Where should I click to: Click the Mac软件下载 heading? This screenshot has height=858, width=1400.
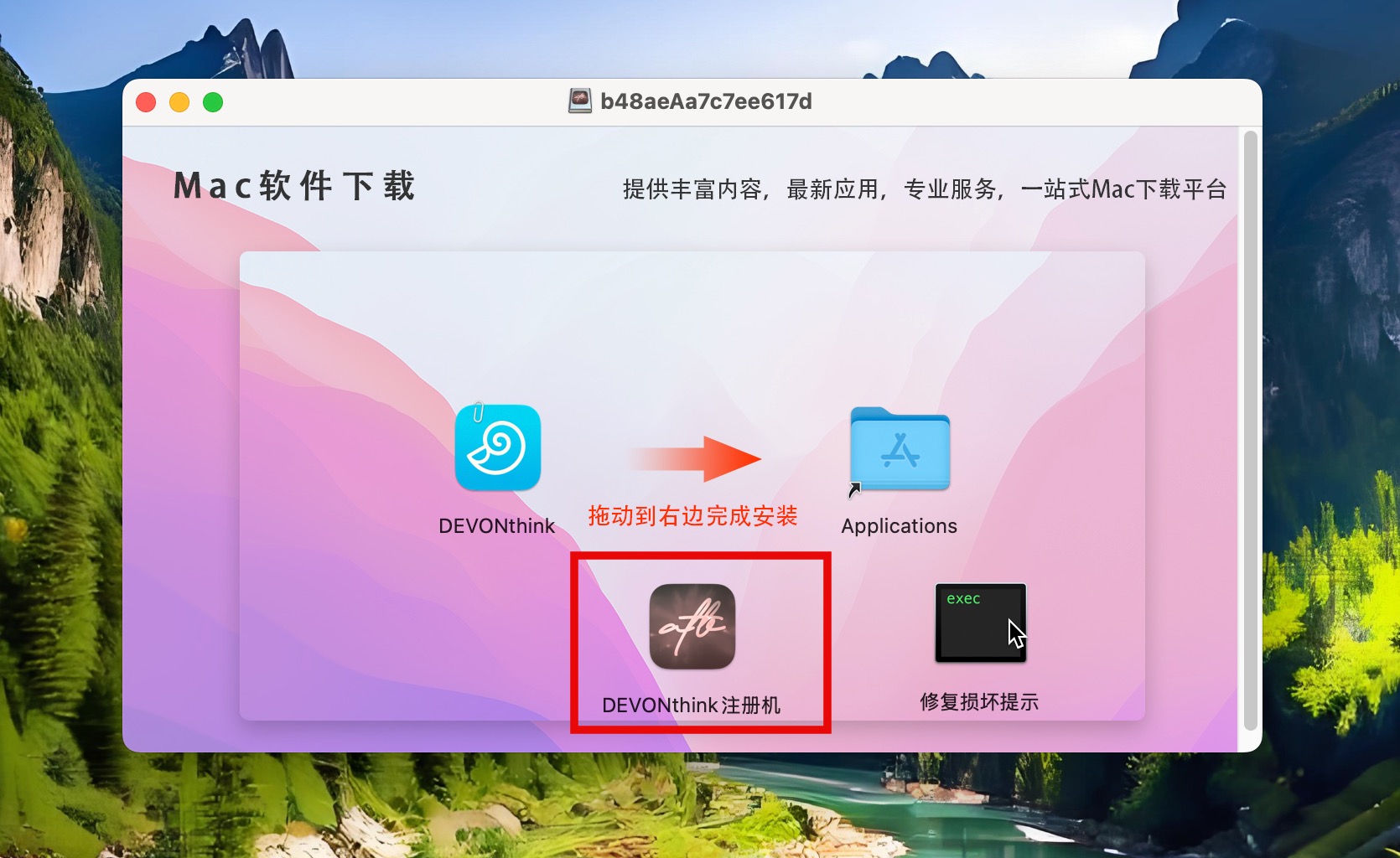coord(294,186)
